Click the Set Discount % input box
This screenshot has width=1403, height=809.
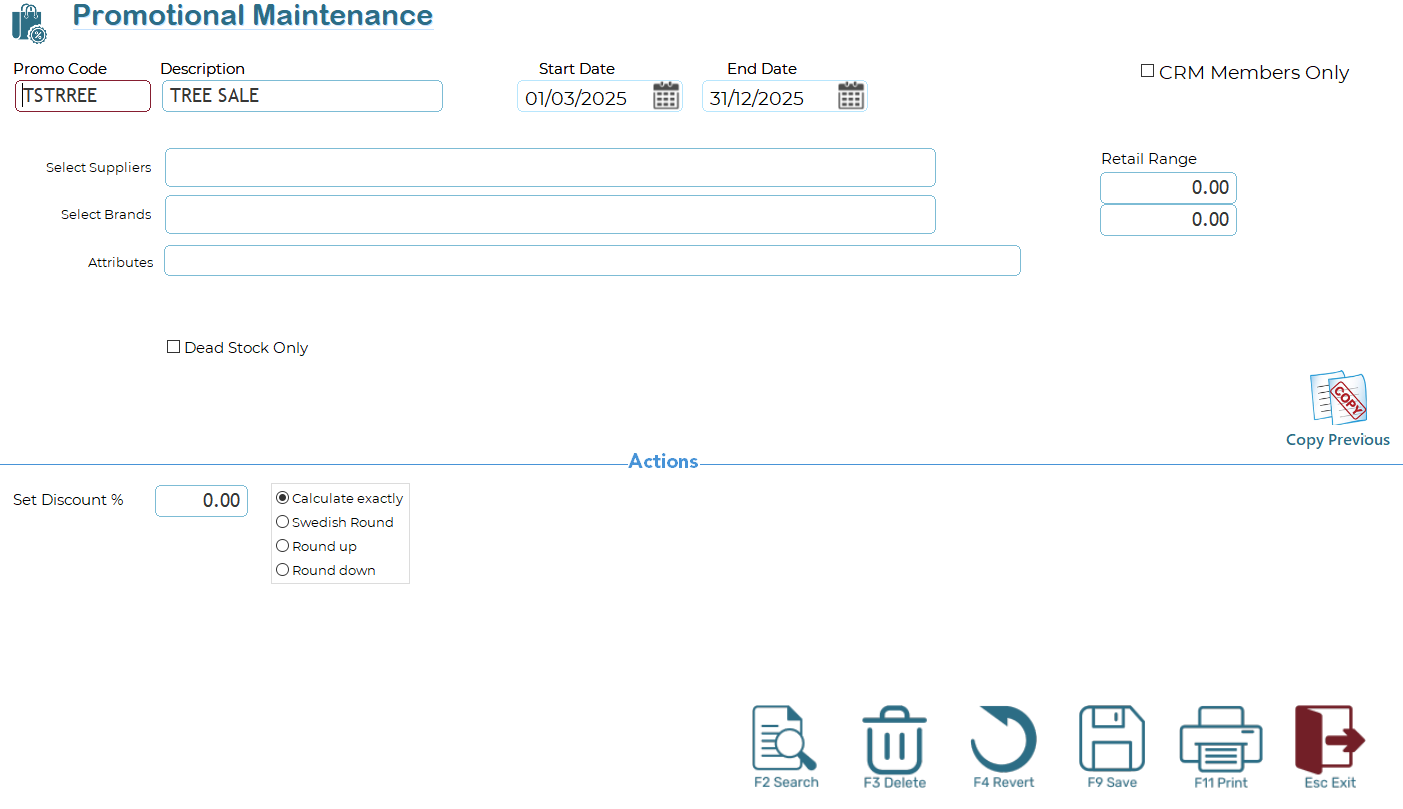pyautogui.click(x=201, y=501)
